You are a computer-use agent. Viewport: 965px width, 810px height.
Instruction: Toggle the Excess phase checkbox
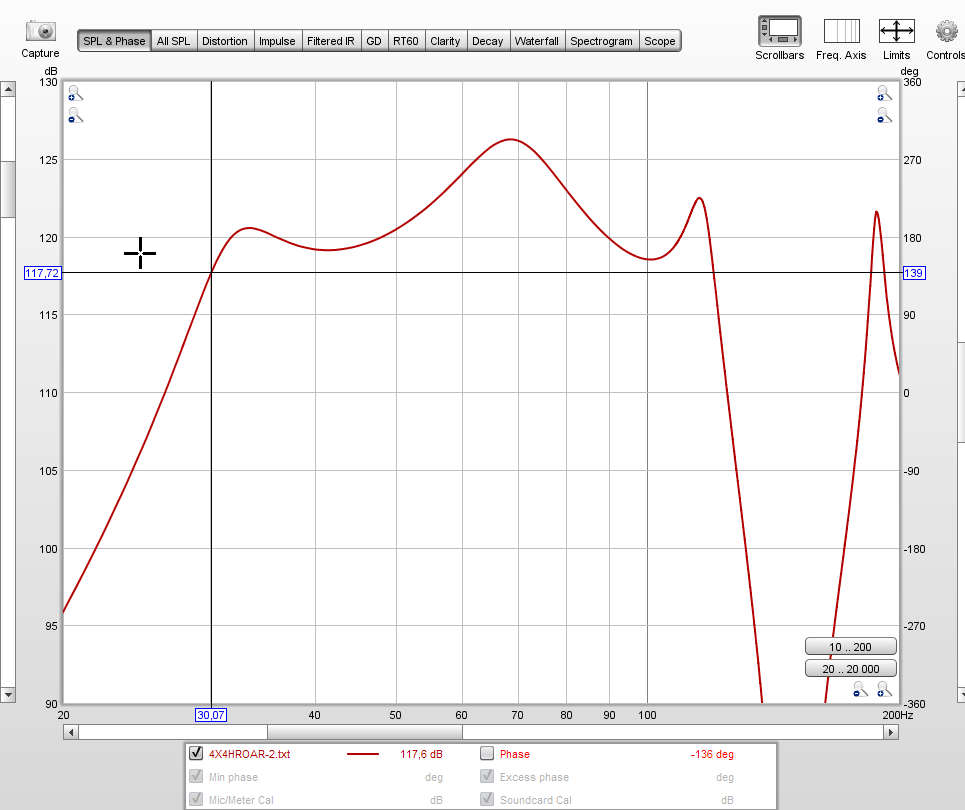point(487,776)
